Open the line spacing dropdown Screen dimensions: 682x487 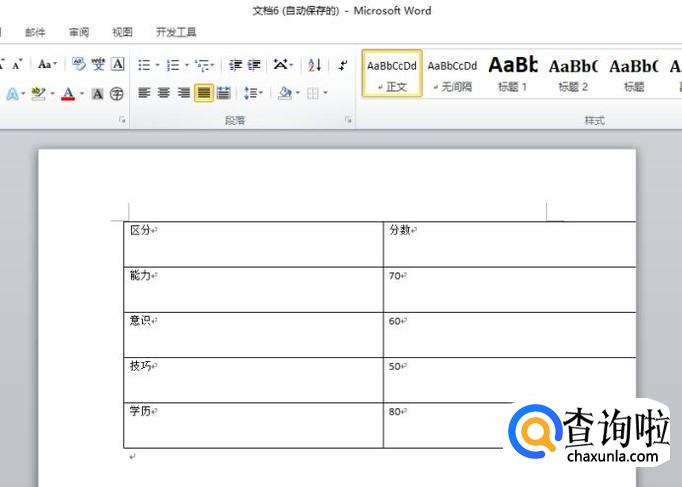coord(252,93)
